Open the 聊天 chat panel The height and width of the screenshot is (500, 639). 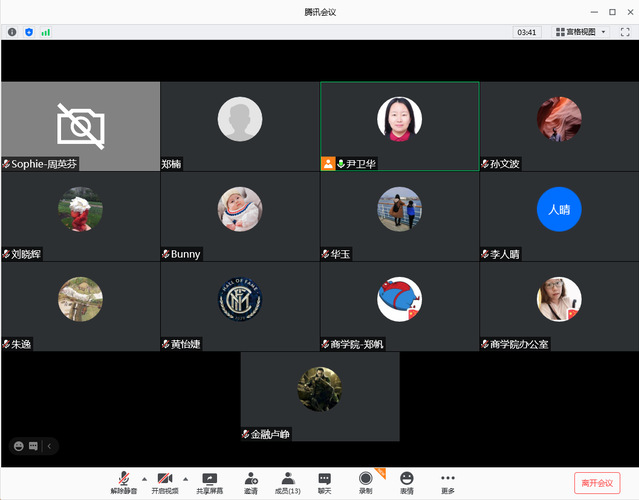coord(324,481)
